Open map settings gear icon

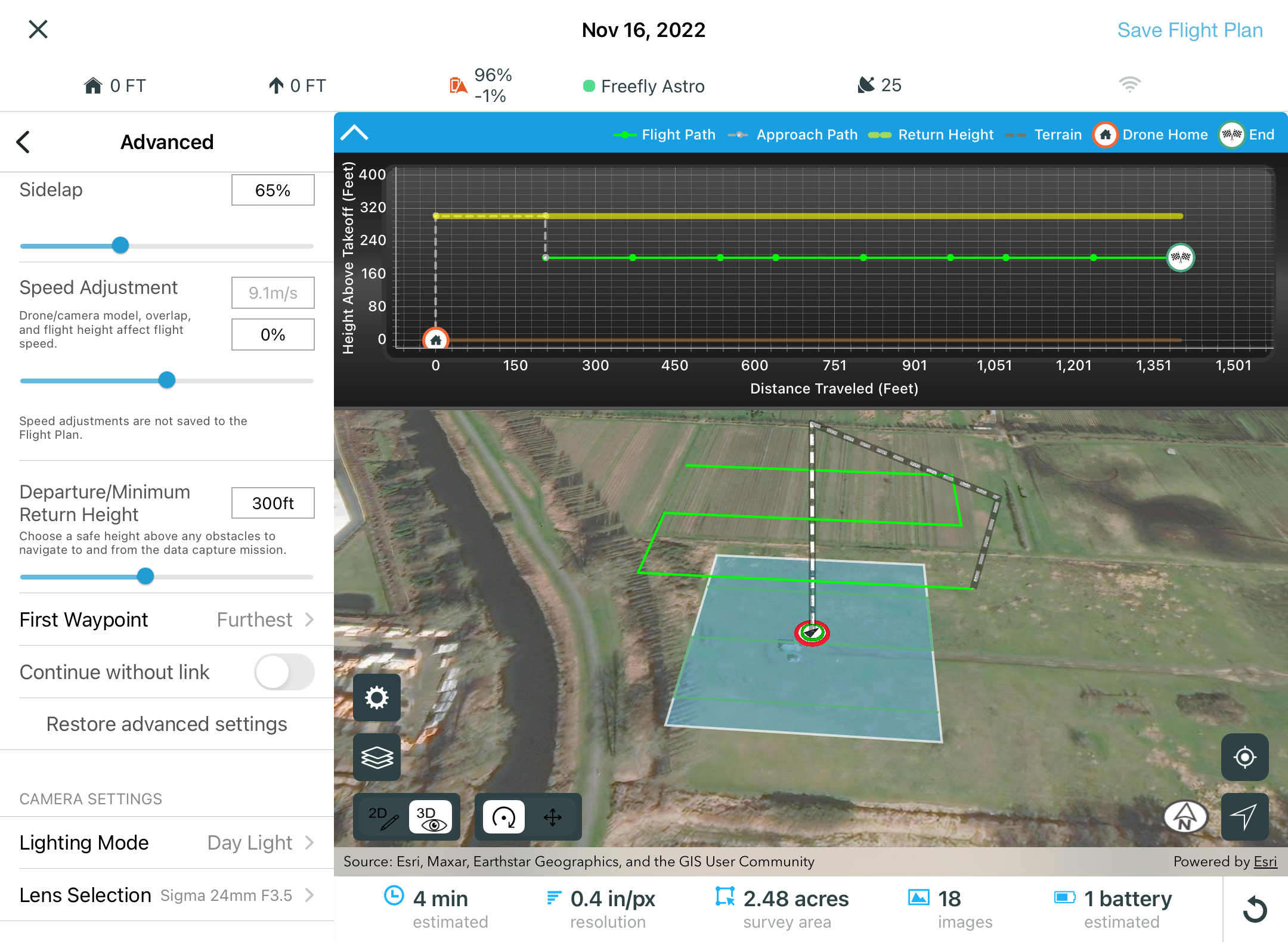tap(377, 697)
